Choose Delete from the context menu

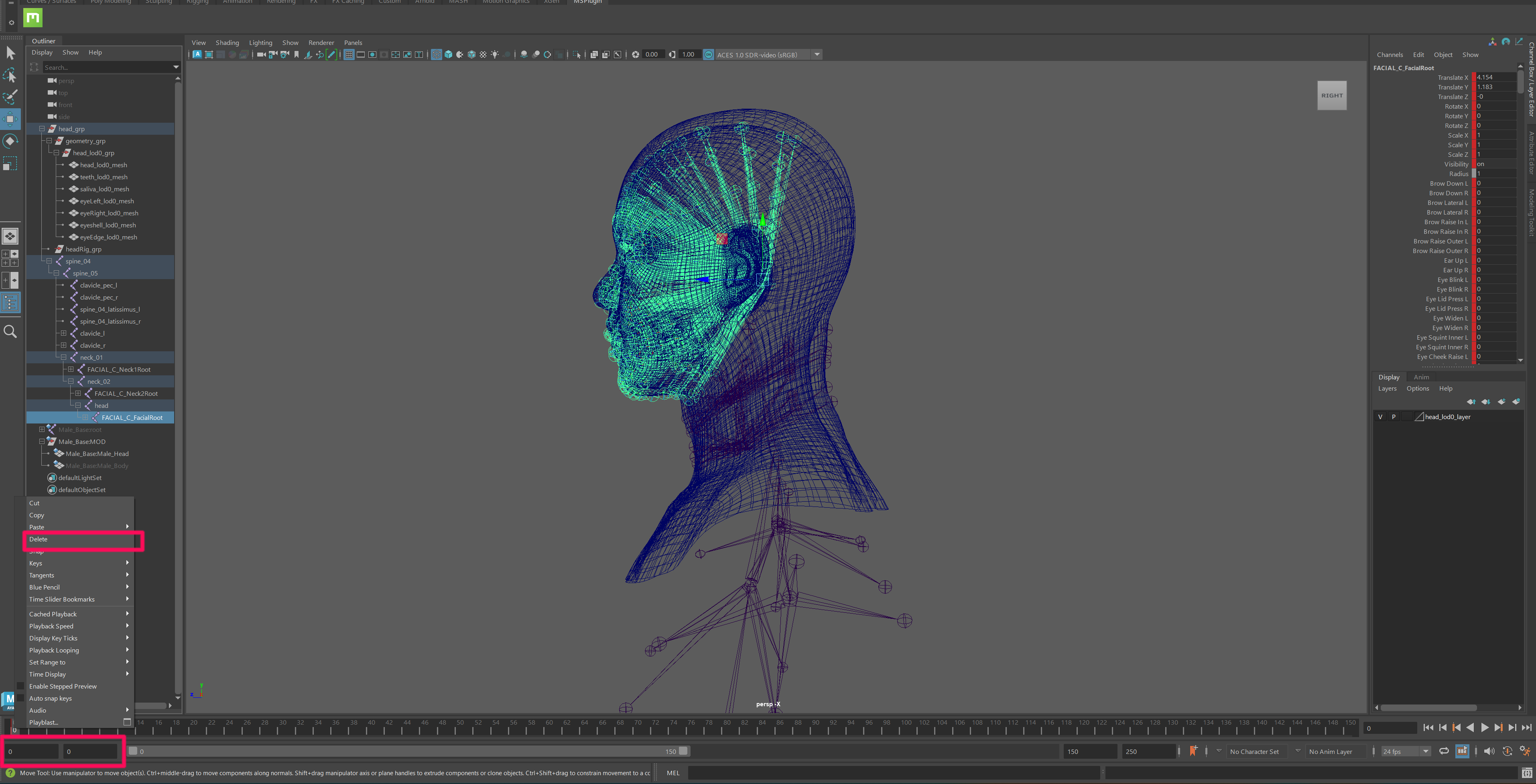click(38, 539)
